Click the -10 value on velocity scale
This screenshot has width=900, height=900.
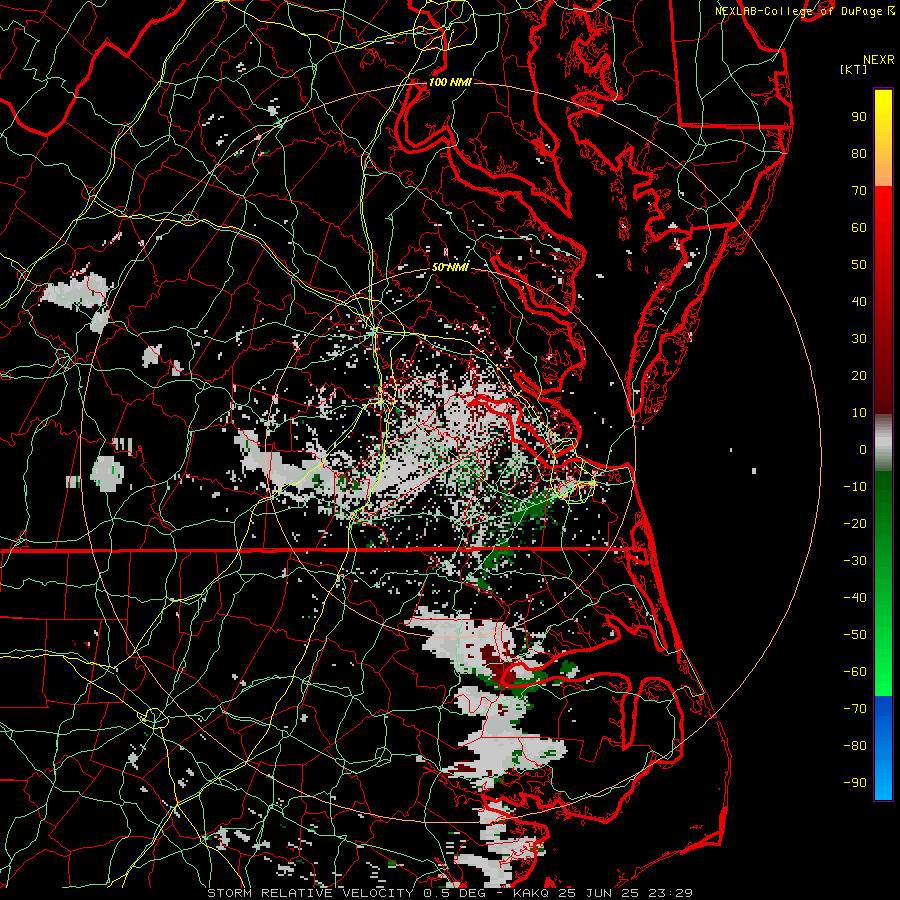pos(855,487)
